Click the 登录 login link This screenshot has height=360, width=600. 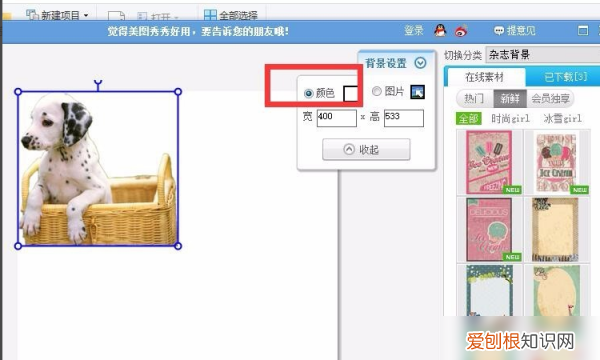click(x=414, y=31)
